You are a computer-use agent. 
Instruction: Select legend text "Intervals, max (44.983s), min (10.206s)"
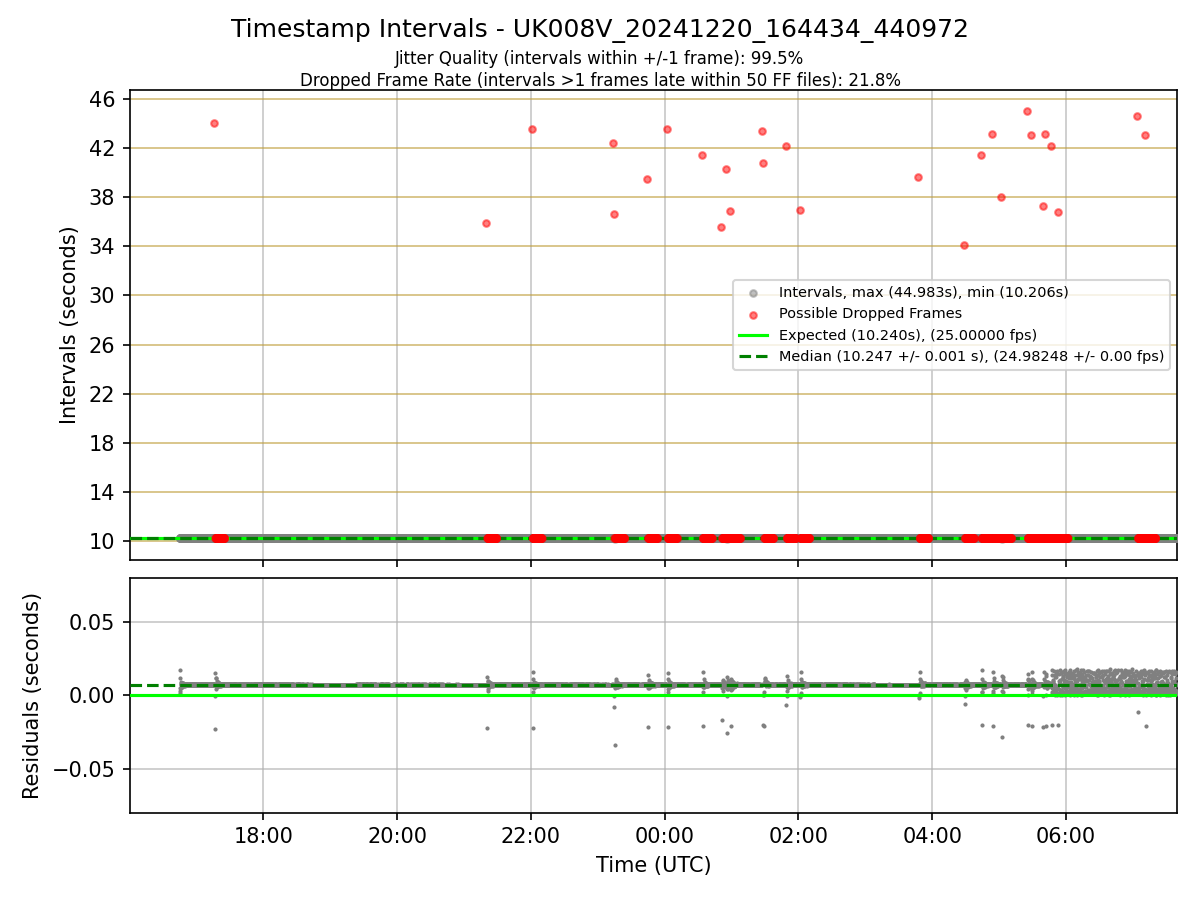click(x=924, y=293)
